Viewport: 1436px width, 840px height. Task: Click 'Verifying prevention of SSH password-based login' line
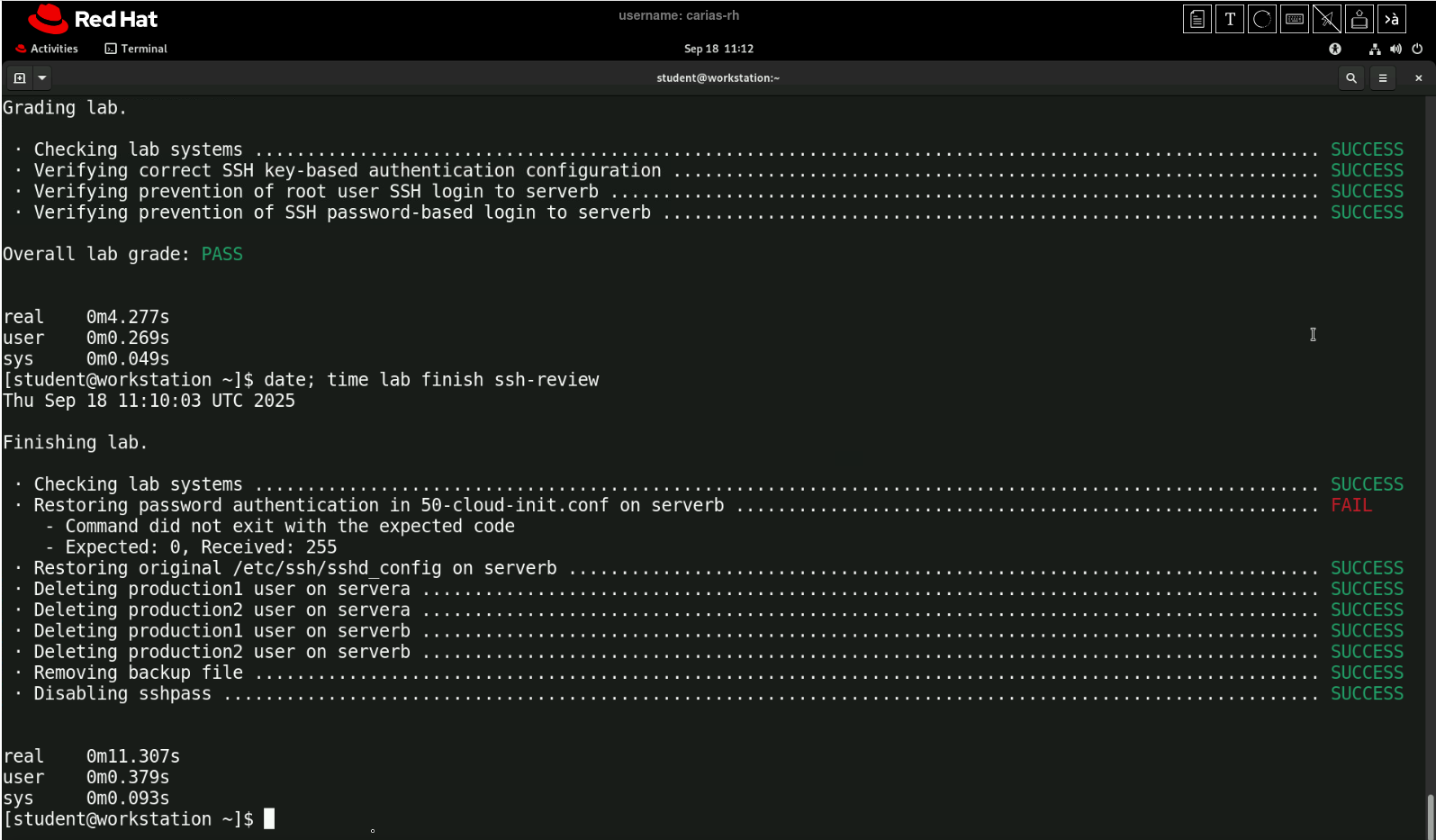pos(342,212)
